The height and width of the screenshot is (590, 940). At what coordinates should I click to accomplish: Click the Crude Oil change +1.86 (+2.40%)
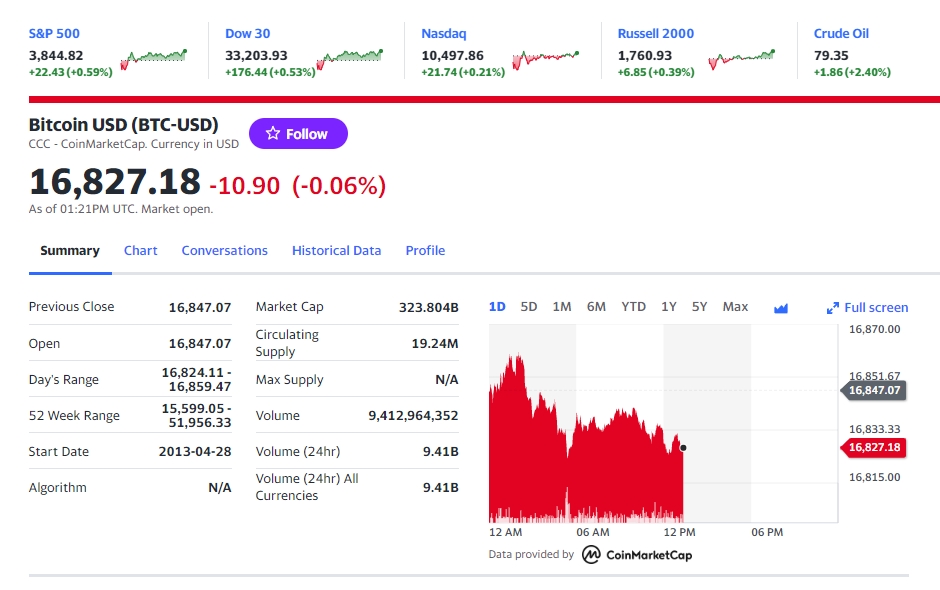[852, 72]
